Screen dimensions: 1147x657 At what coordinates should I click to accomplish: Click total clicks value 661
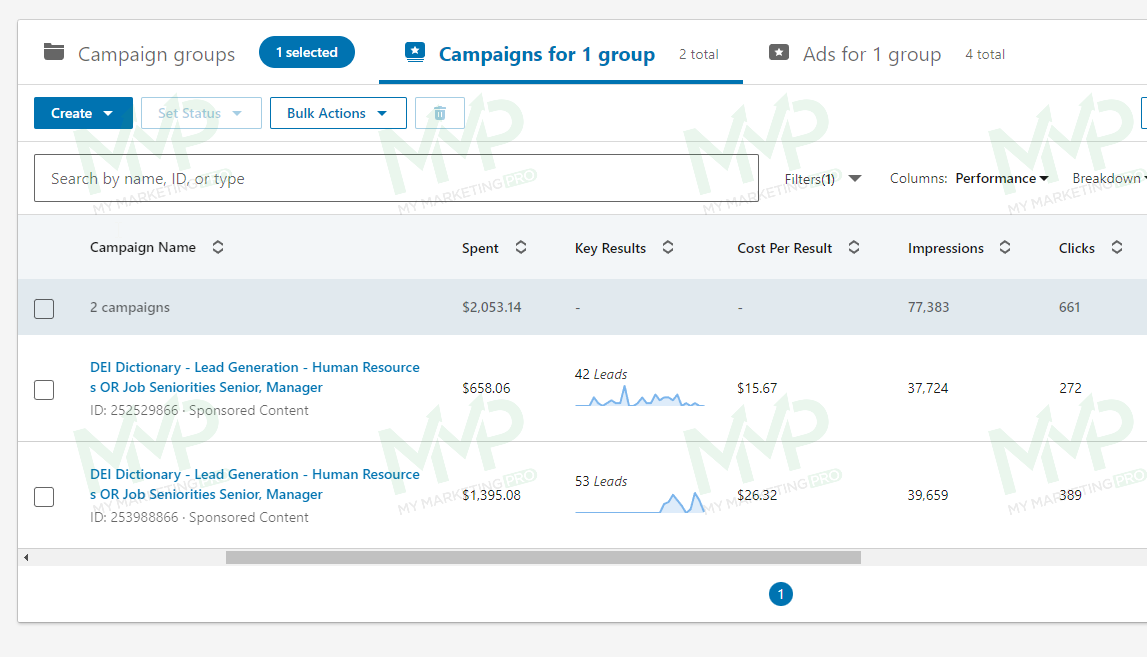tap(1069, 307)
